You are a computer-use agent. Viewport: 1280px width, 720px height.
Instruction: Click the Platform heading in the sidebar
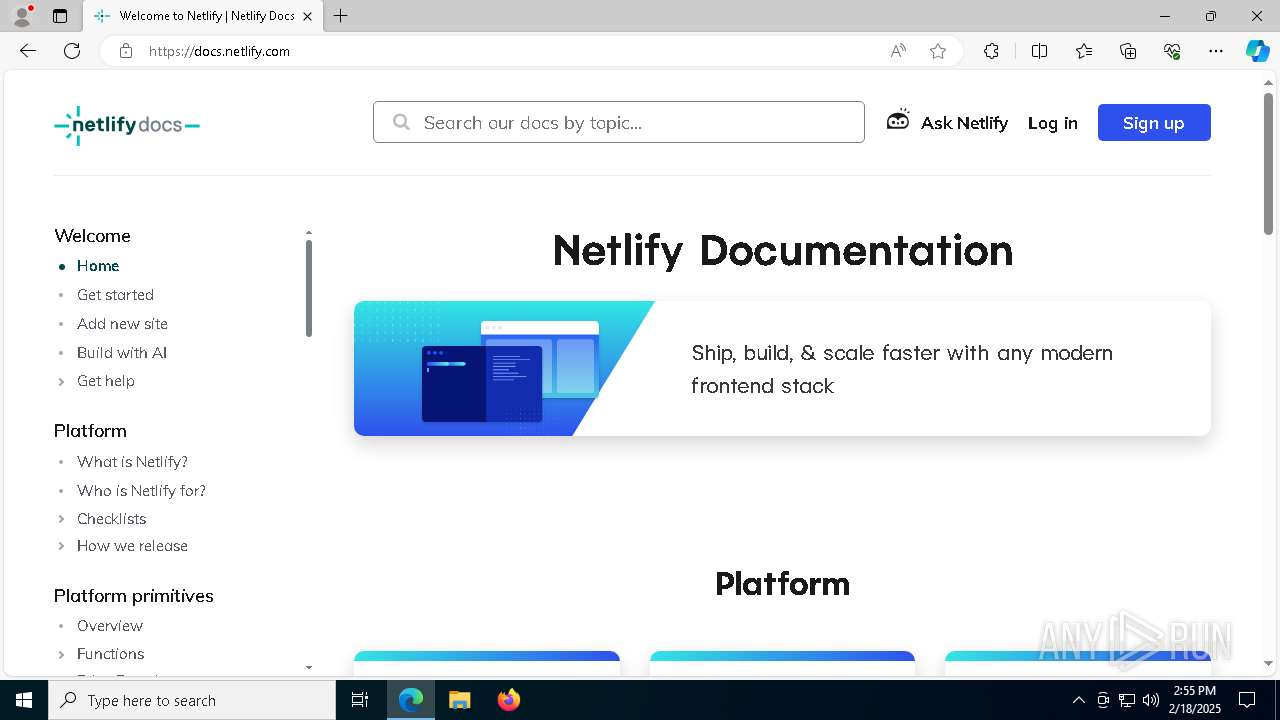[90, 431]
